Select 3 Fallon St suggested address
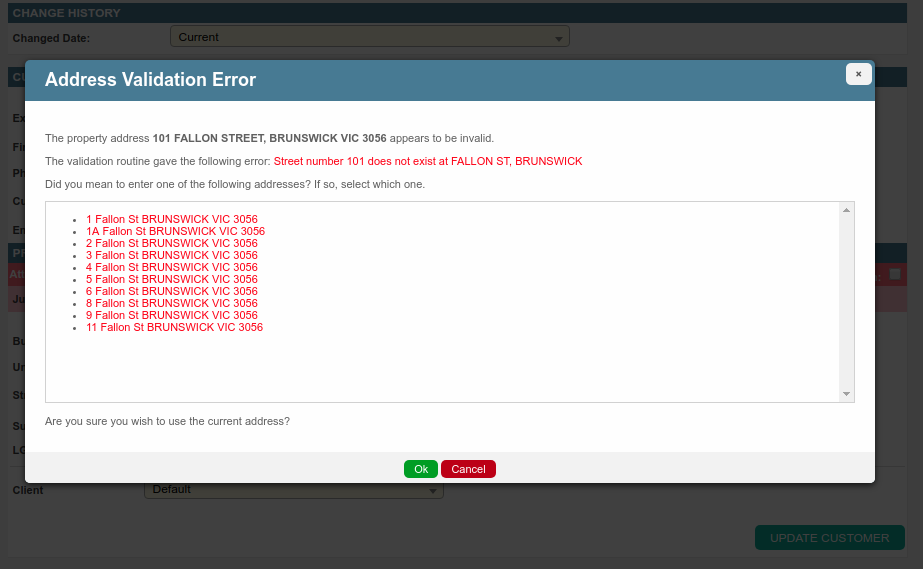Image resolution: width=923 pixels, height=569 pixels. pos(171,255)
